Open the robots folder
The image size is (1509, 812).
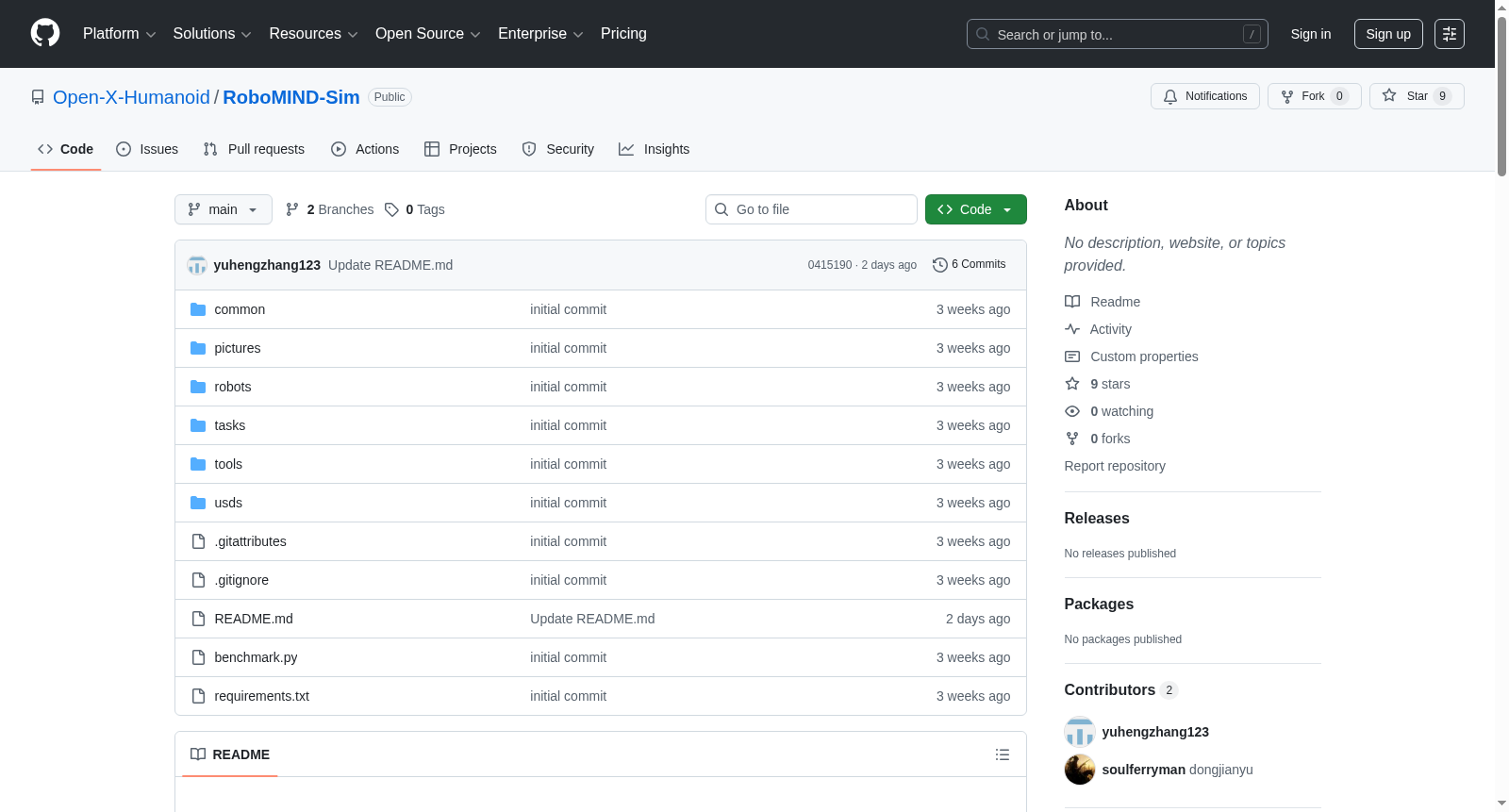[x=233, y=387]
